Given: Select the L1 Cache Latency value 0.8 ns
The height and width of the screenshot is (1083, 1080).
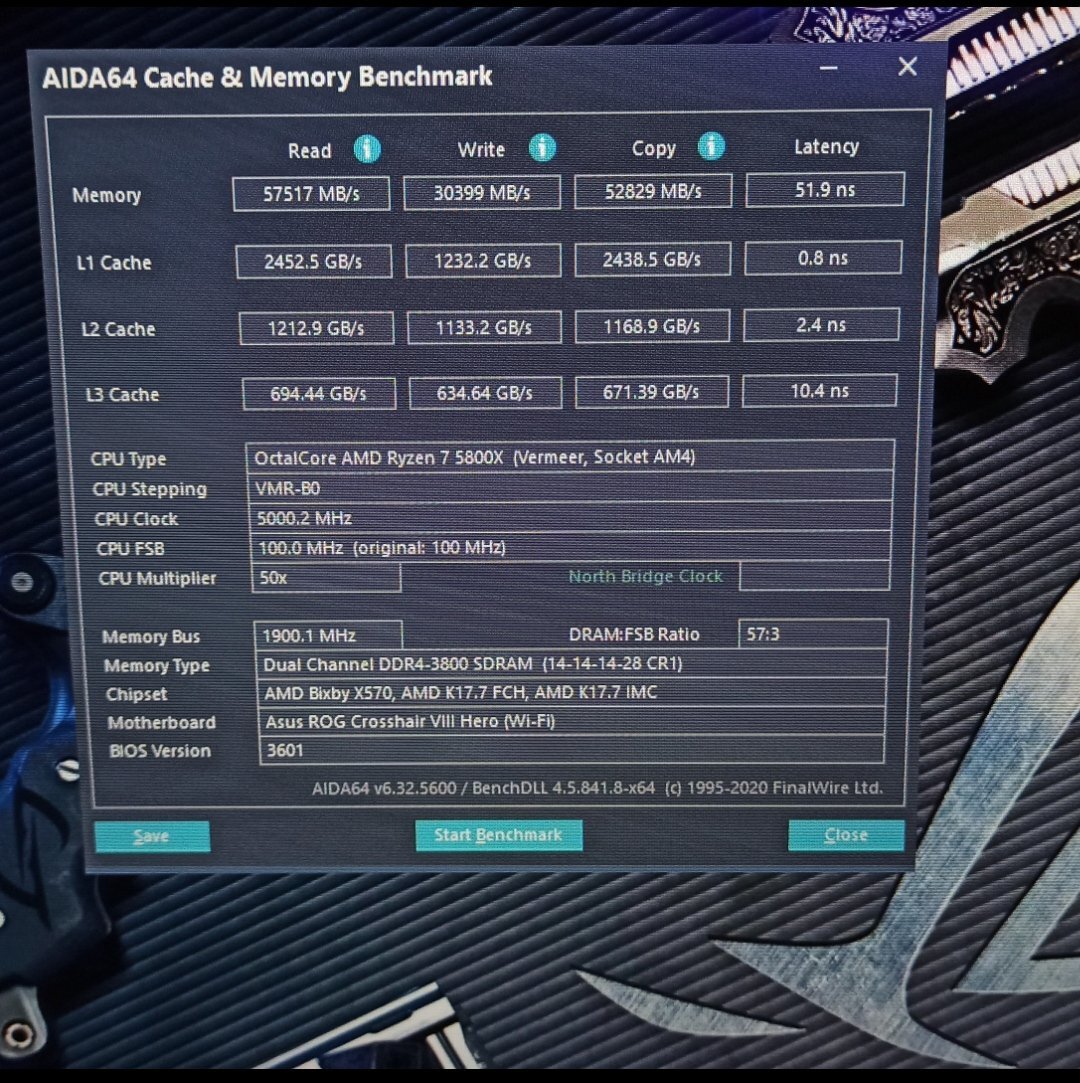Looking at the screenshot, I should tap(823, 258).
